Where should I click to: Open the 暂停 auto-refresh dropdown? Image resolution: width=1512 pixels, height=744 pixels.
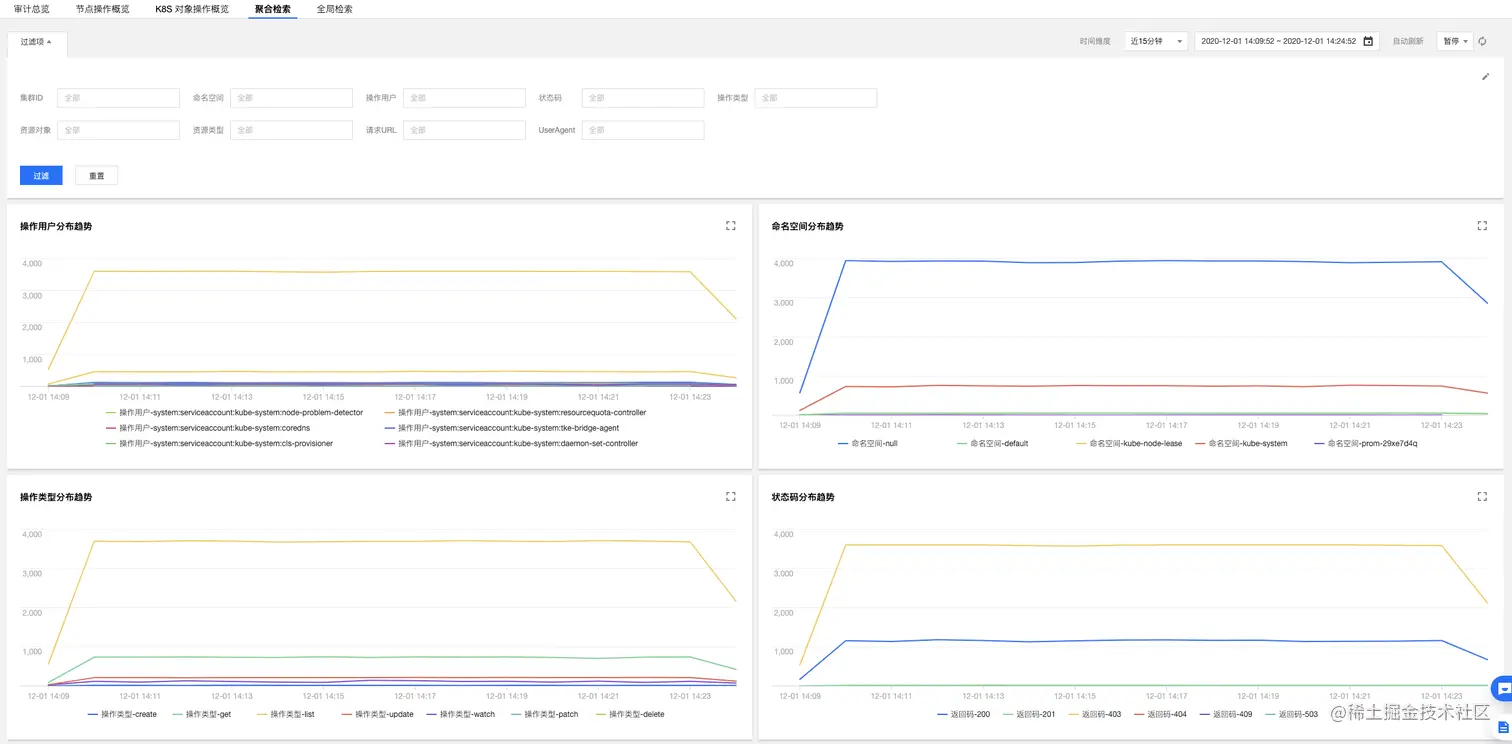tap(1455, 41)
